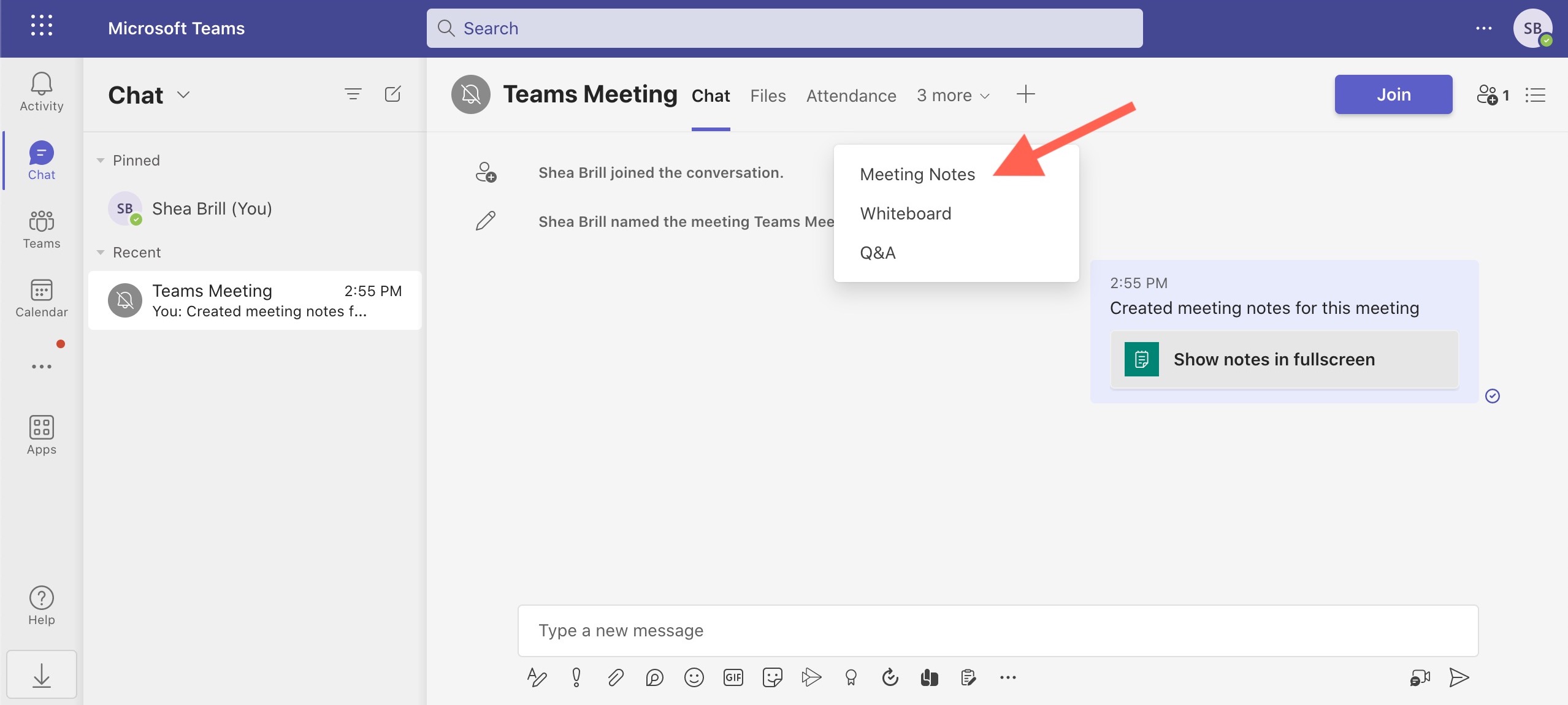This screenshot has width=1568, height=705.
Task: Click the Join meeting button
Action: [x=1393, y=94]
